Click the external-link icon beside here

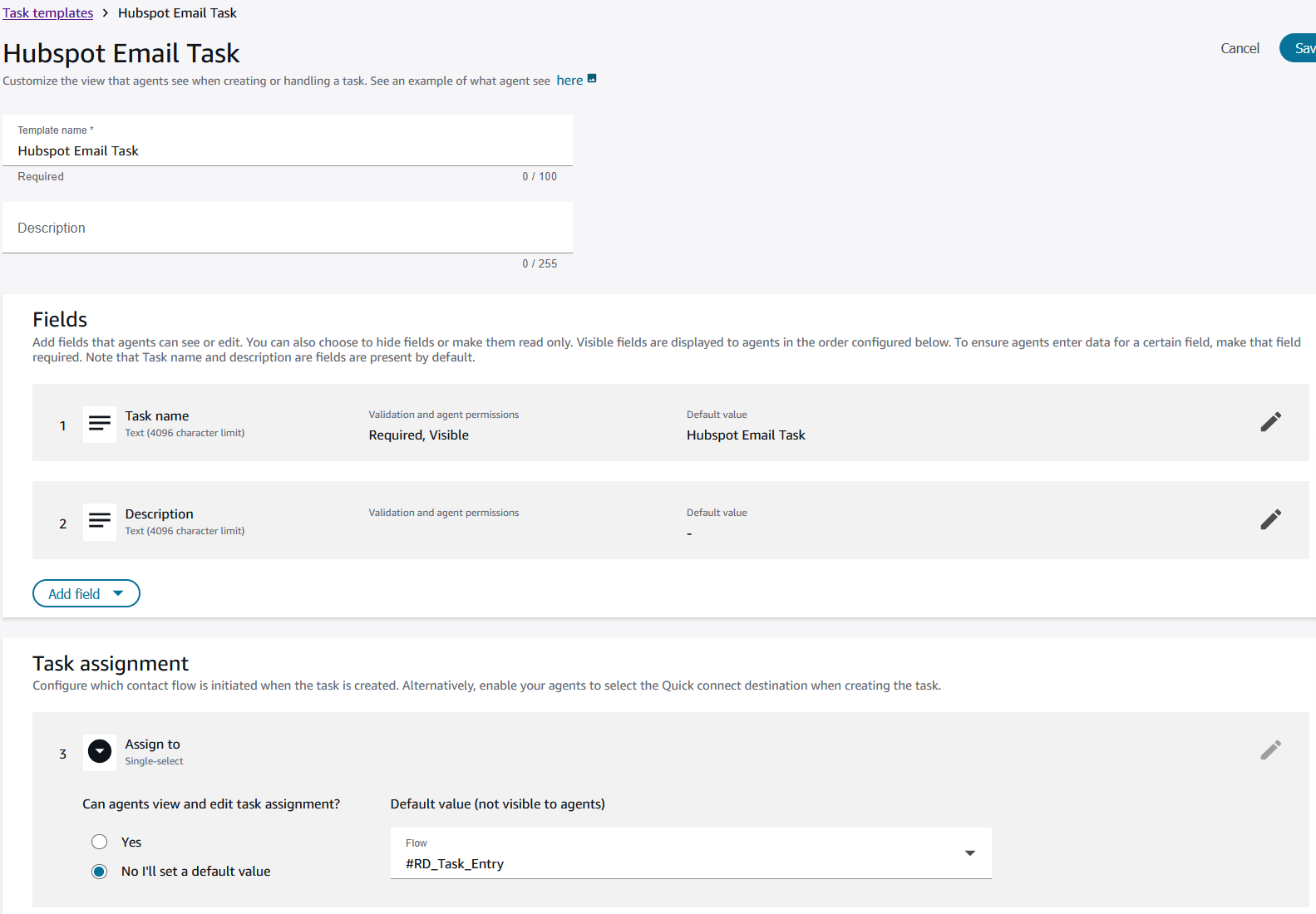pos(592,79)
